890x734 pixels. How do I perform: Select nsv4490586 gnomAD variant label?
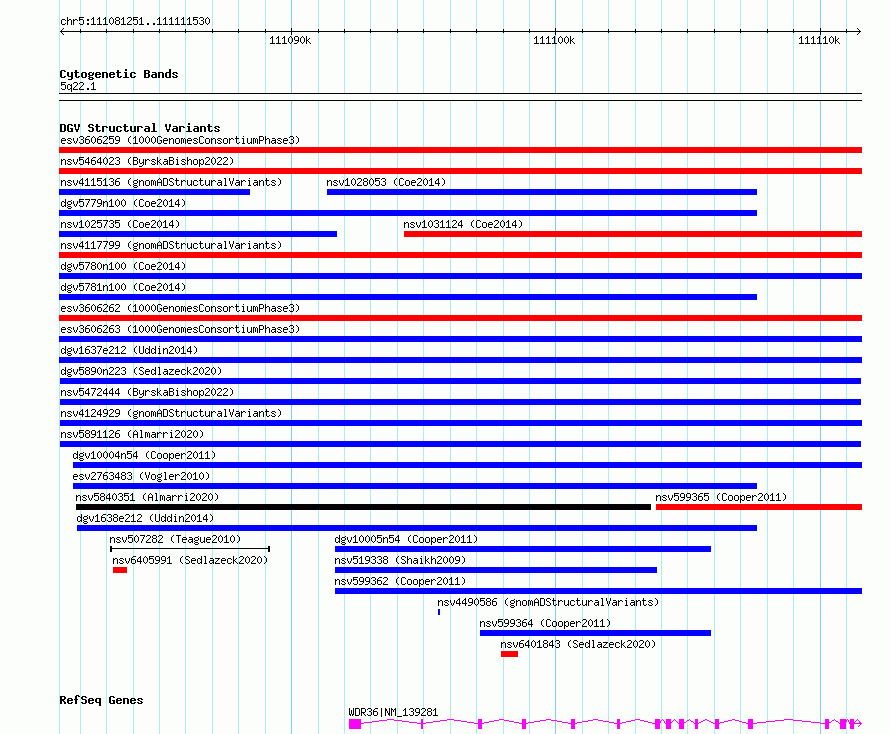tap(548, 602)
